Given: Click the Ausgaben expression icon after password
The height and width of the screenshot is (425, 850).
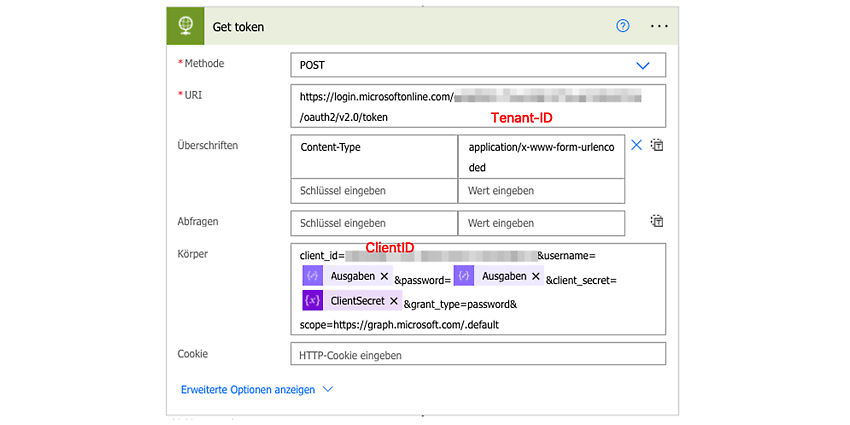Looking at the screenshot, I should (463, 276).
